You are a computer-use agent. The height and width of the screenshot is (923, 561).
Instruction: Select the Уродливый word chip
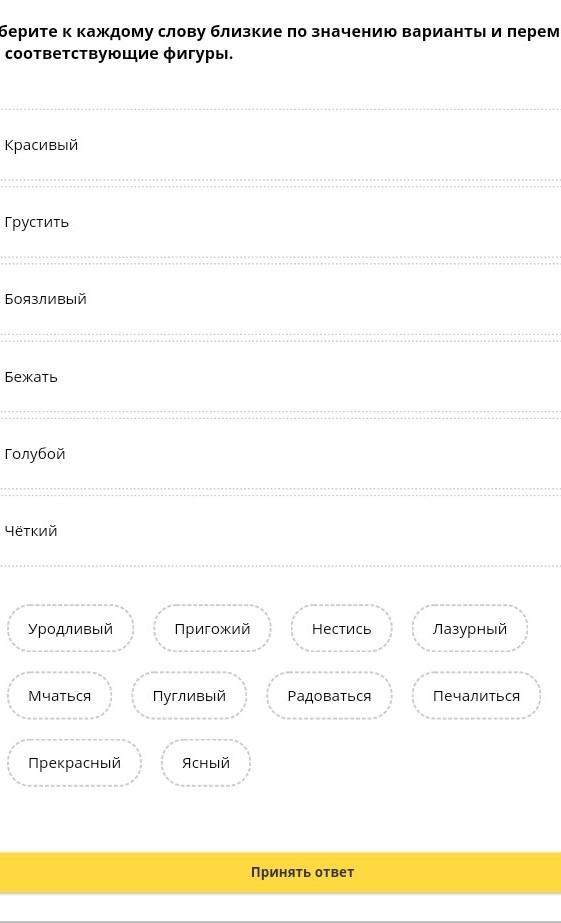click(70, 628)
